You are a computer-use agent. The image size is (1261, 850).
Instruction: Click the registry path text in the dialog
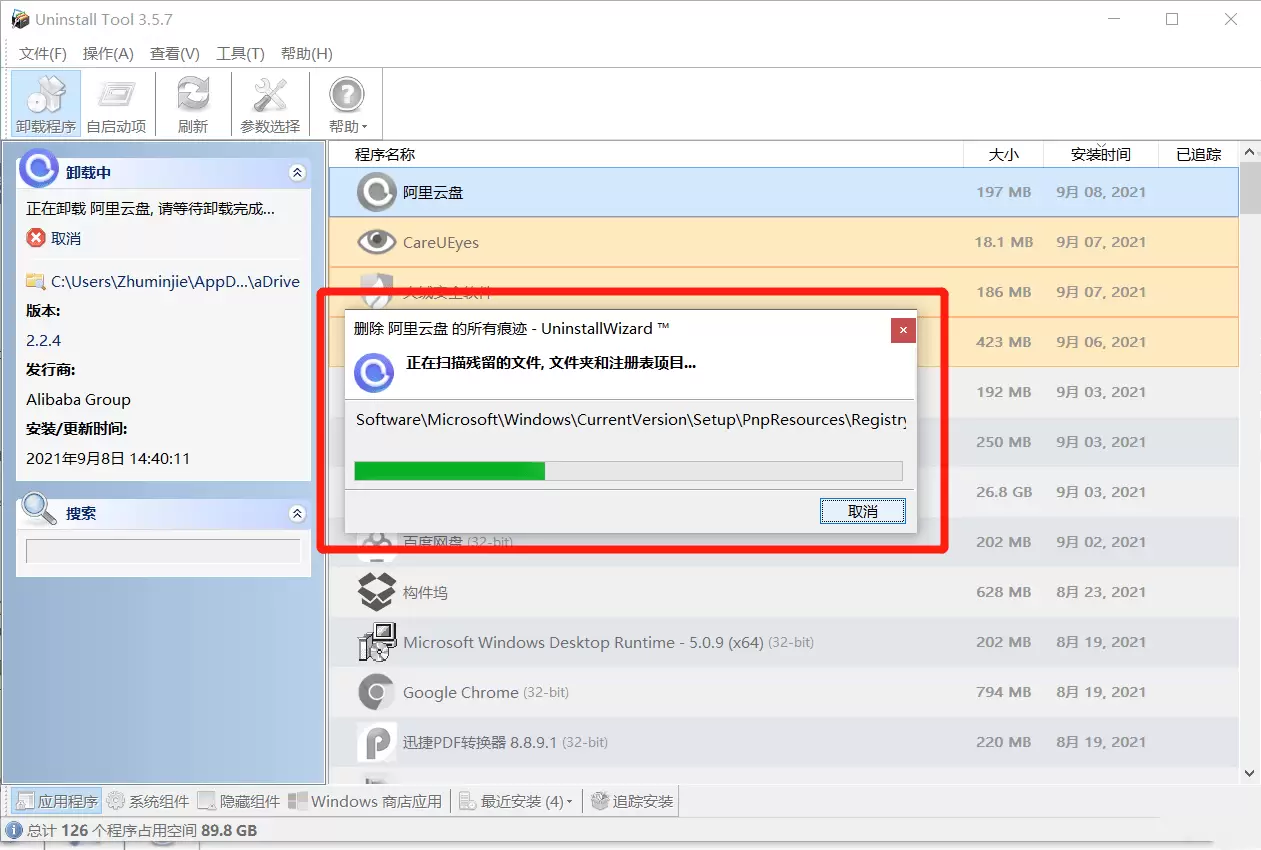631,420
